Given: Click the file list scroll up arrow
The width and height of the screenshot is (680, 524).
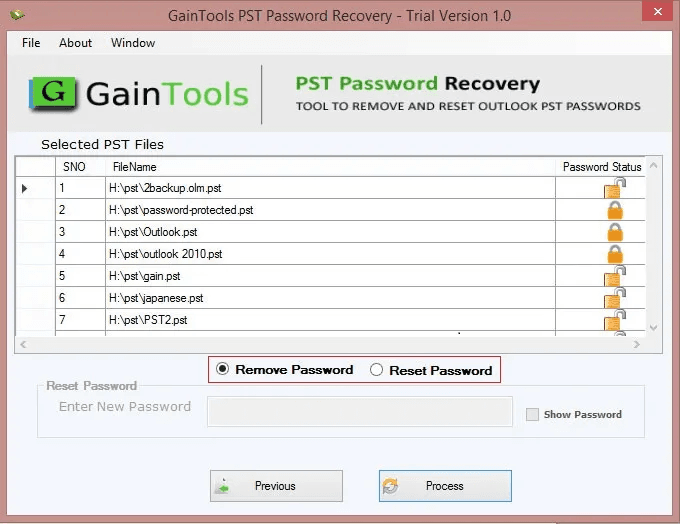Looking at the screenshot, I should 654,165.
